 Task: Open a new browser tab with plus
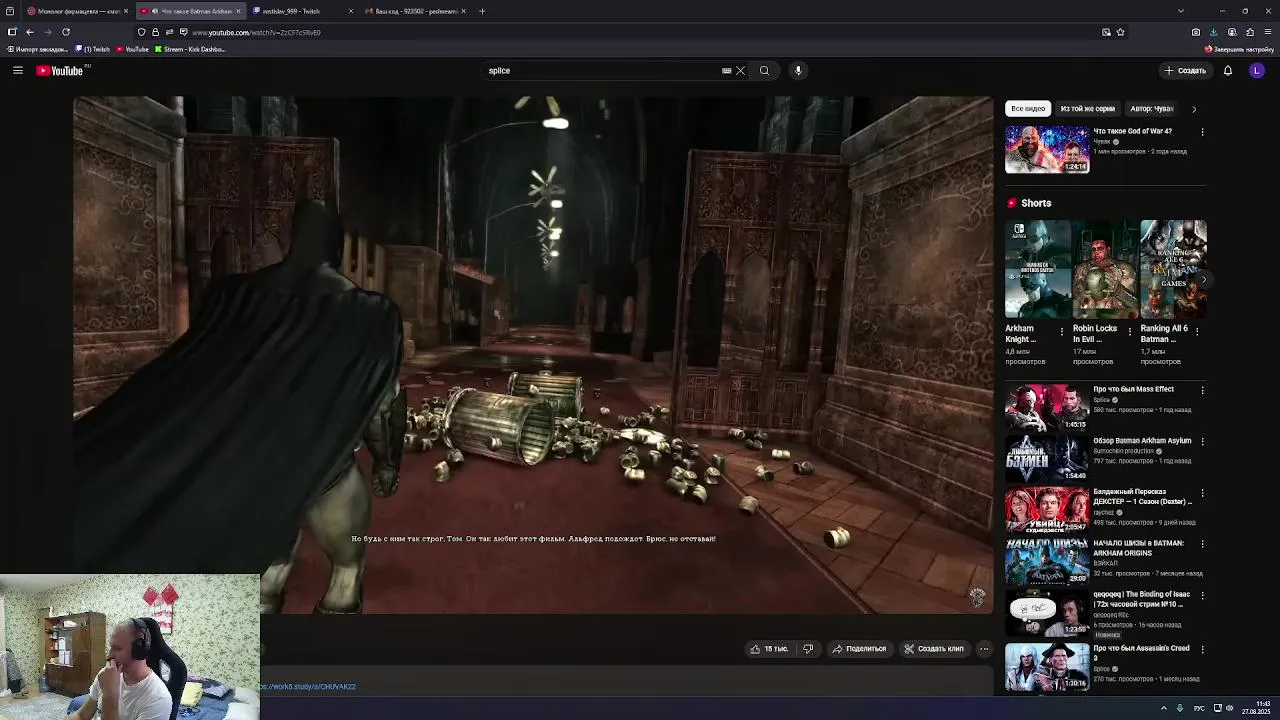(x=482, y=11)
